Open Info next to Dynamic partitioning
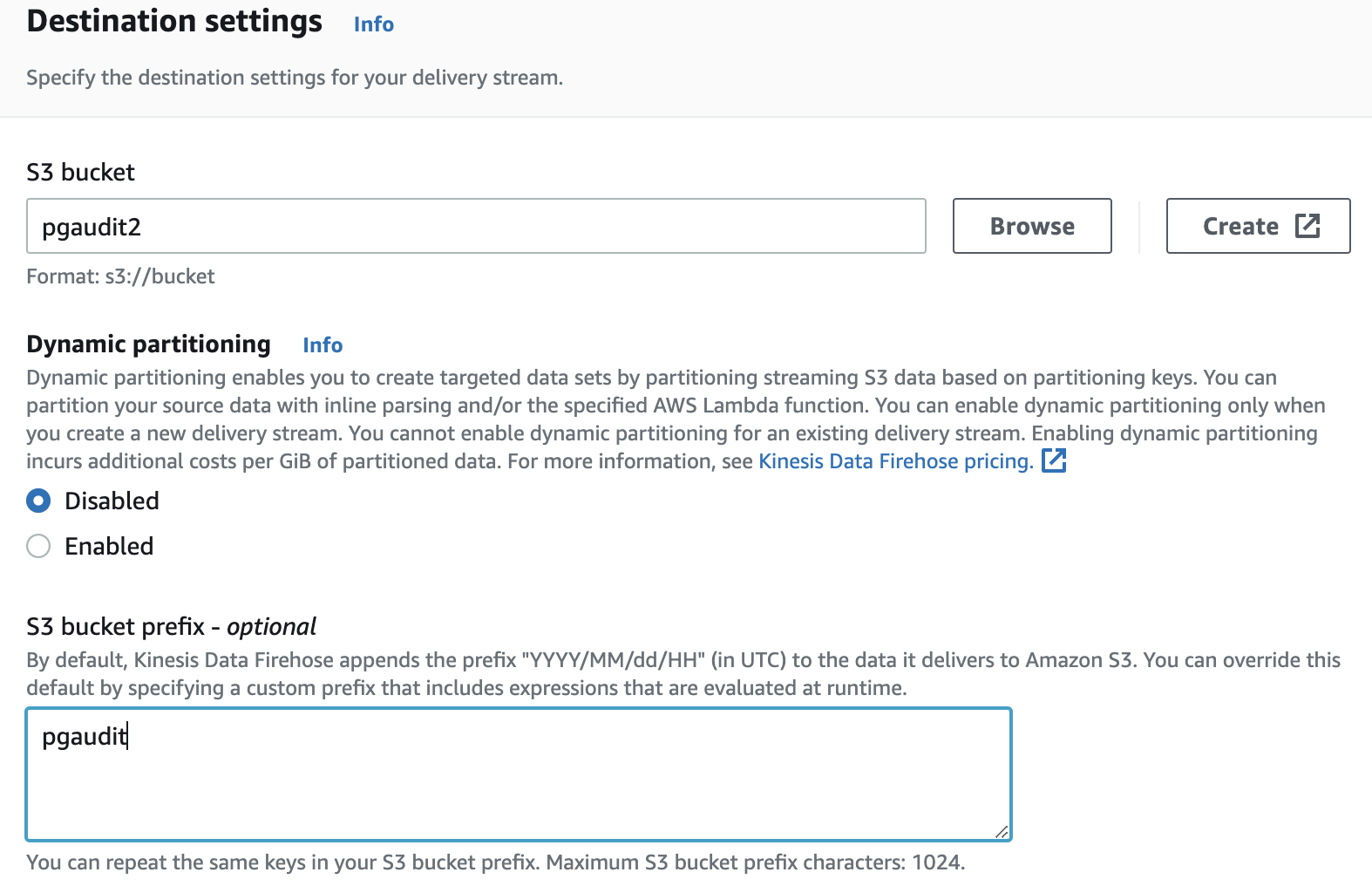This screenshot has height=886, width=1372. pyautogui.click(x=323, y=345)
